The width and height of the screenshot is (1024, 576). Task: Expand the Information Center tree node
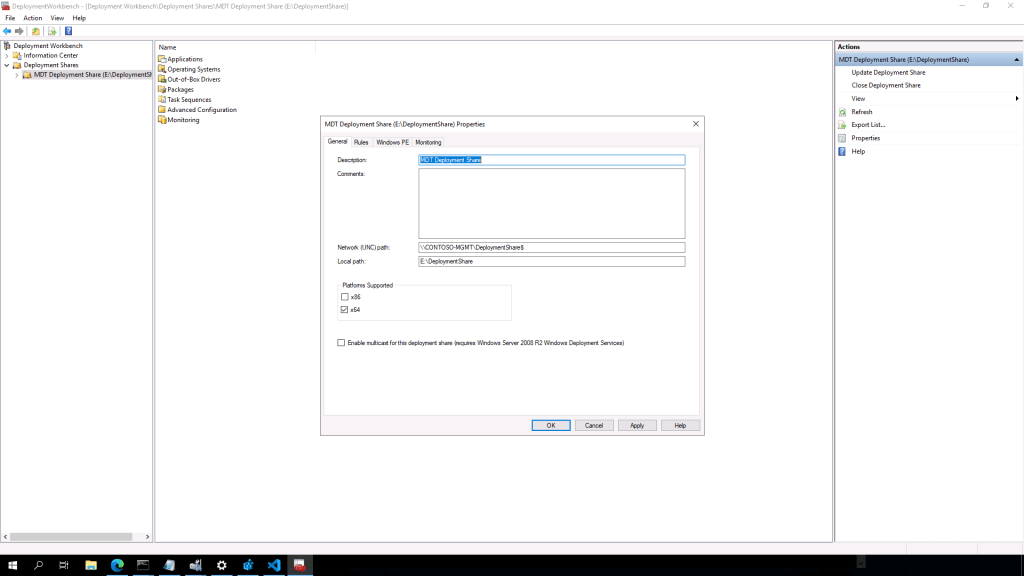(x=6, y=56)
